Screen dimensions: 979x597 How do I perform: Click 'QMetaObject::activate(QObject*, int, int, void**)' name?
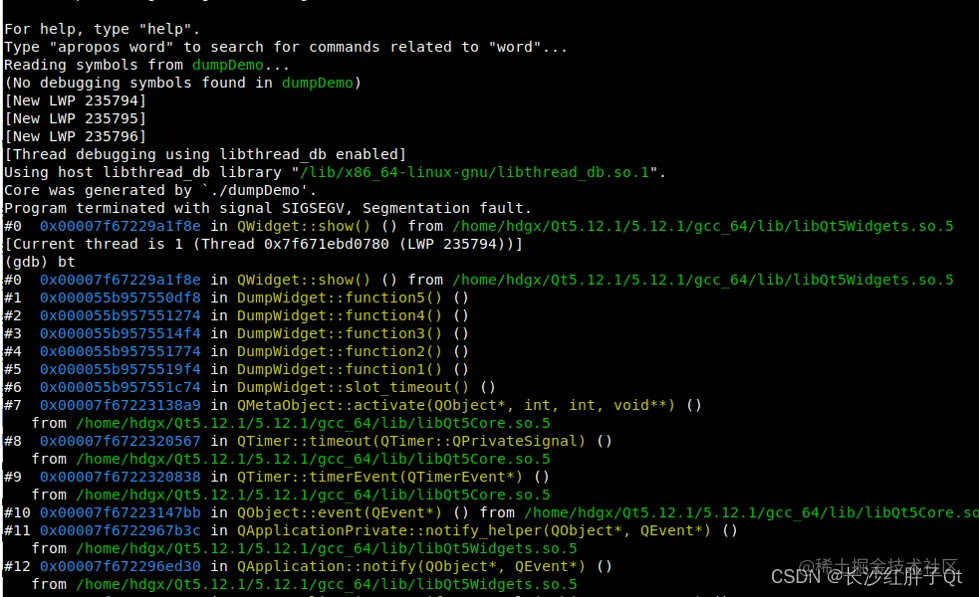click(x=456, y=405)
